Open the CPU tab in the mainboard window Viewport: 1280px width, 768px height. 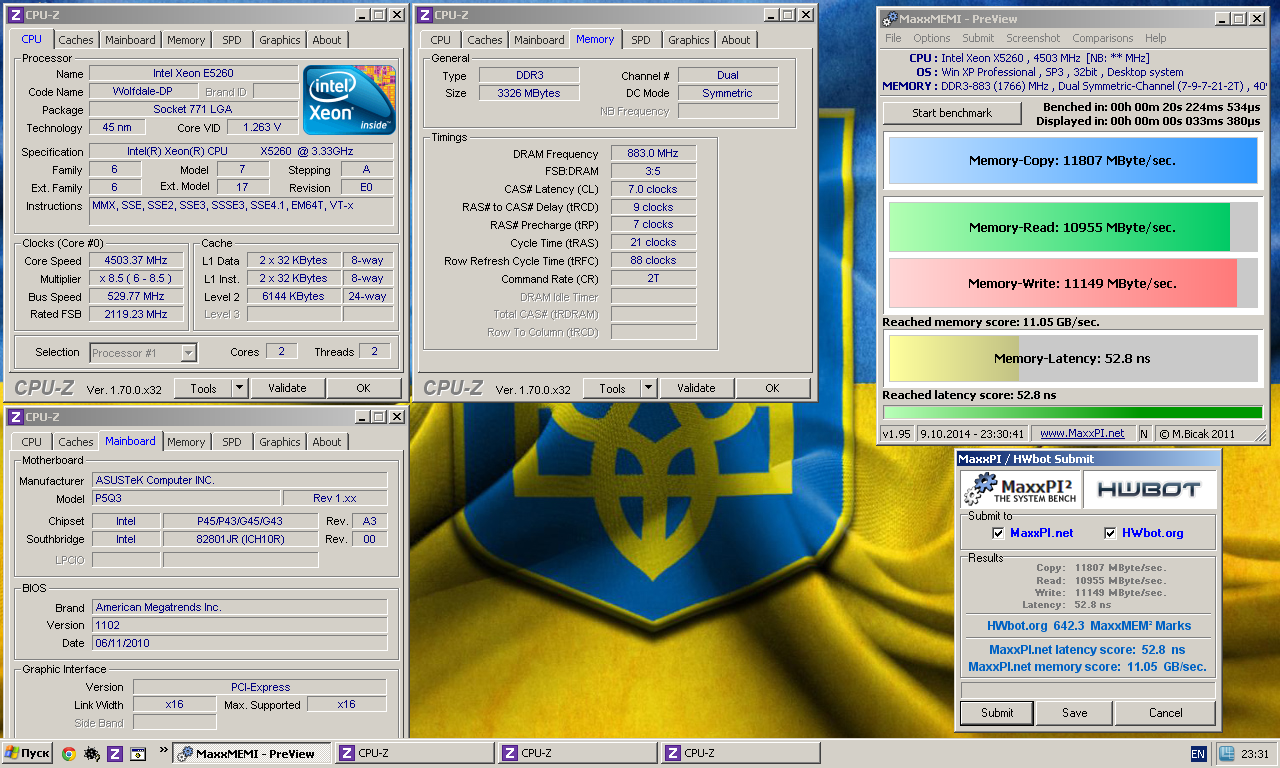pos(32,442)
